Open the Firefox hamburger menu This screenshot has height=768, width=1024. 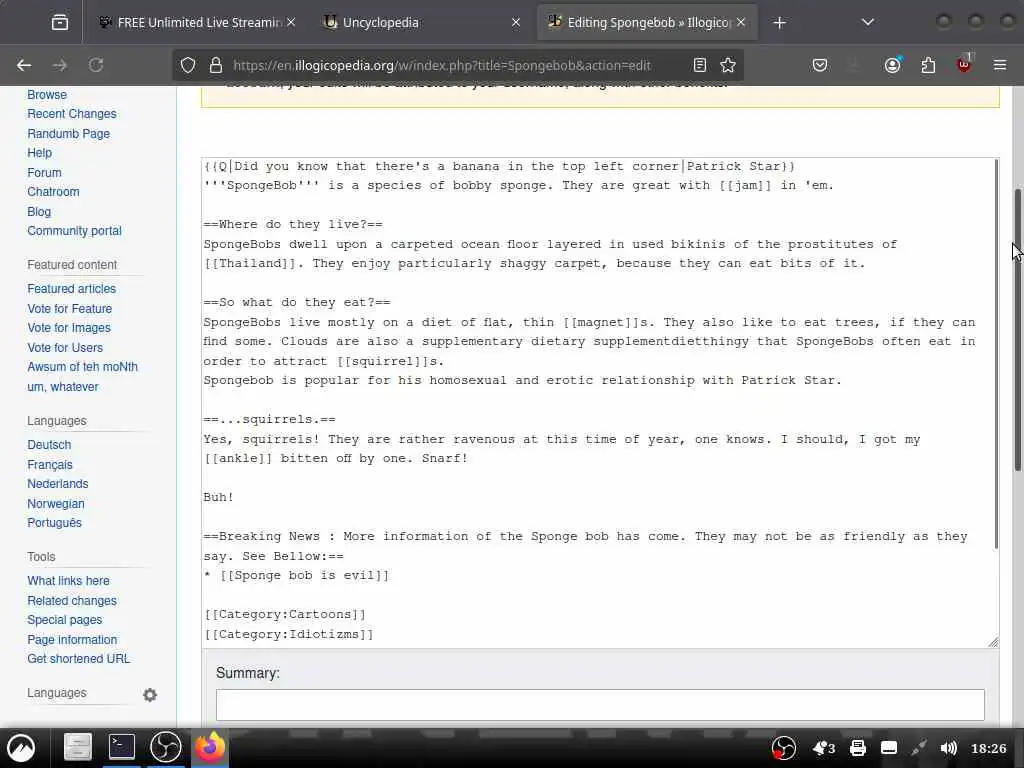click(1000, 65)
